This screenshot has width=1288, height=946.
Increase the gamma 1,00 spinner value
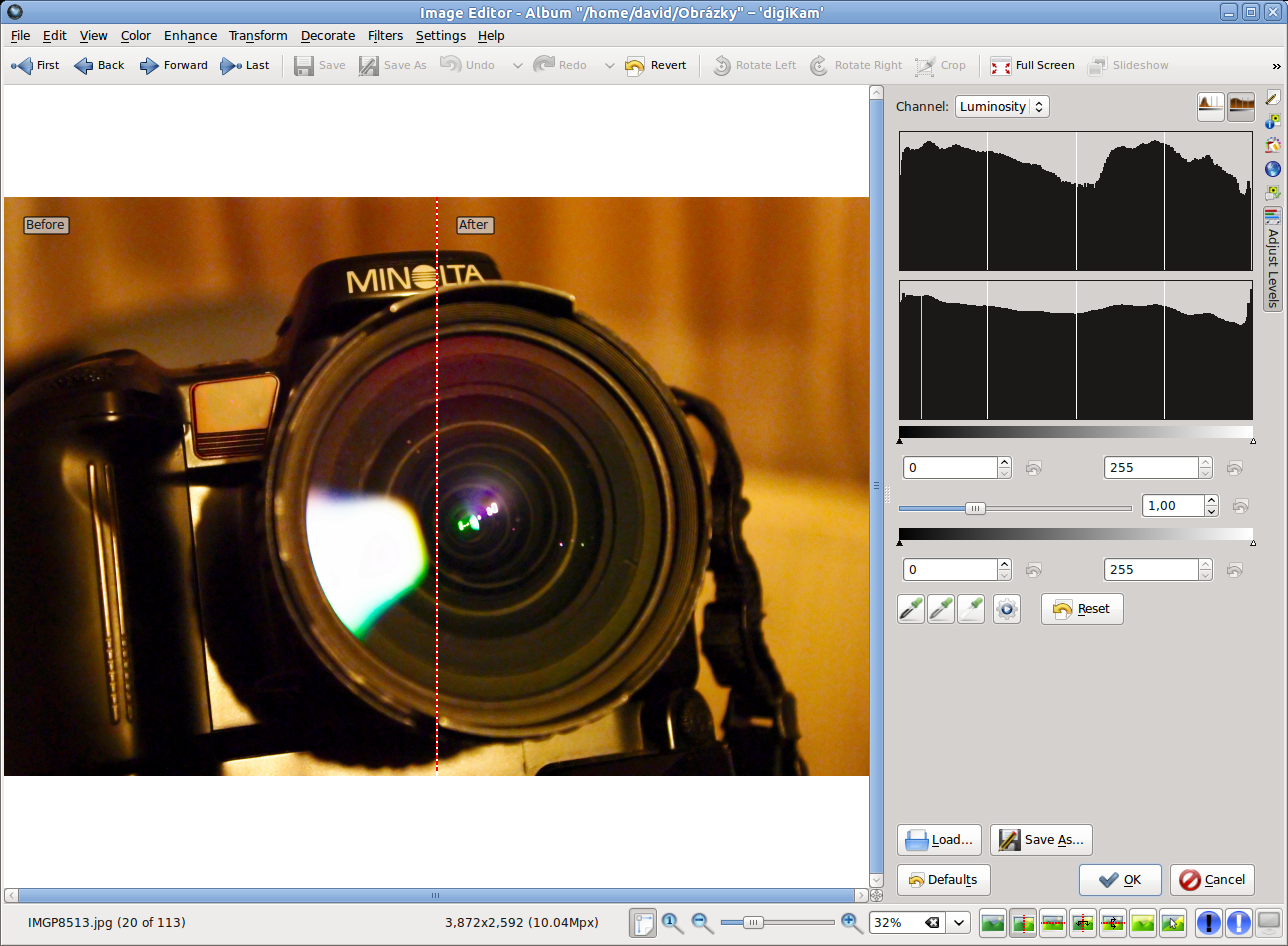tap(1211, 501)
